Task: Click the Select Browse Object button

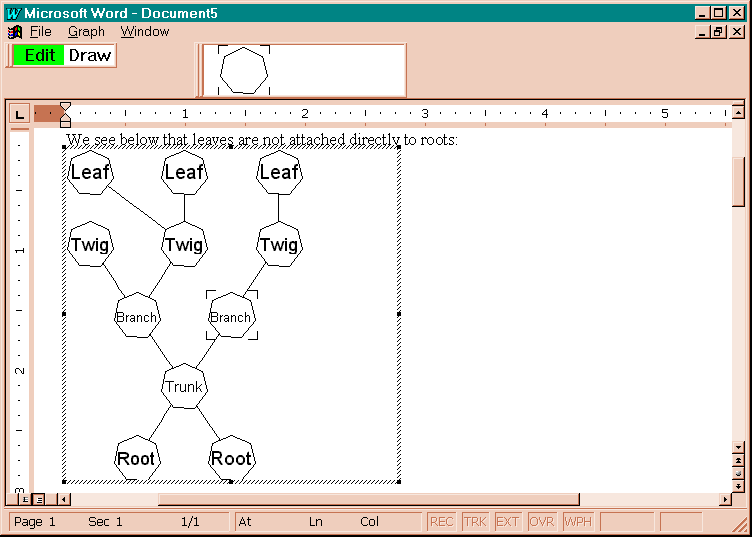Action: point(739,473)
